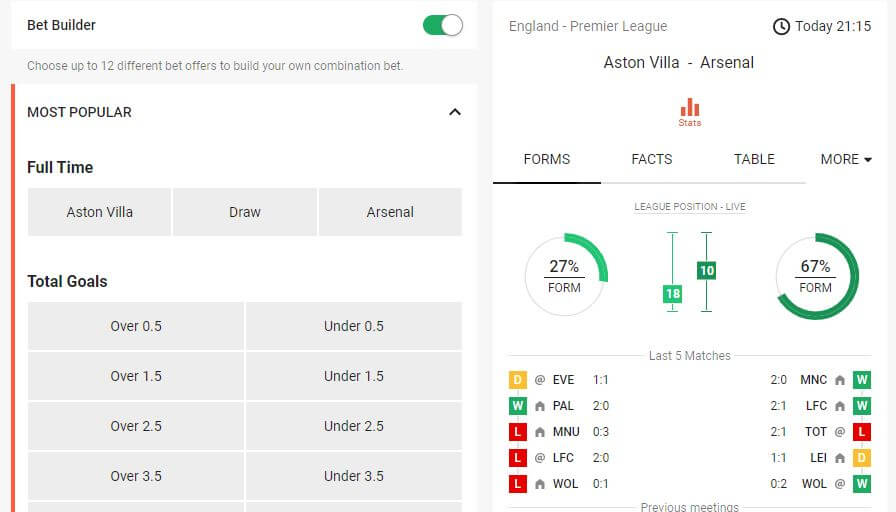Viewport: 896px width, 512px height.
Task: Click the clock icon beside Today 21:15
Action: coord(781,26)
